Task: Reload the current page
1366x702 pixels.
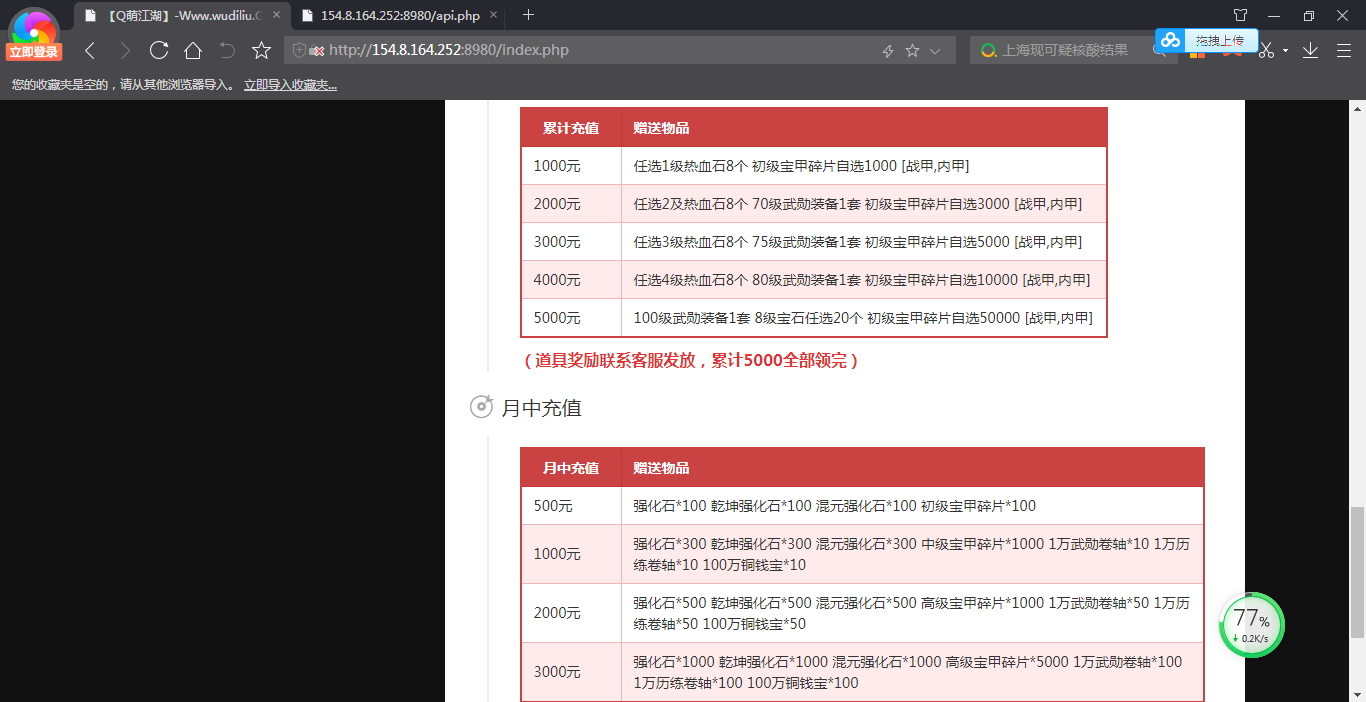Action: pyautogui.click(x=158, y=50)
